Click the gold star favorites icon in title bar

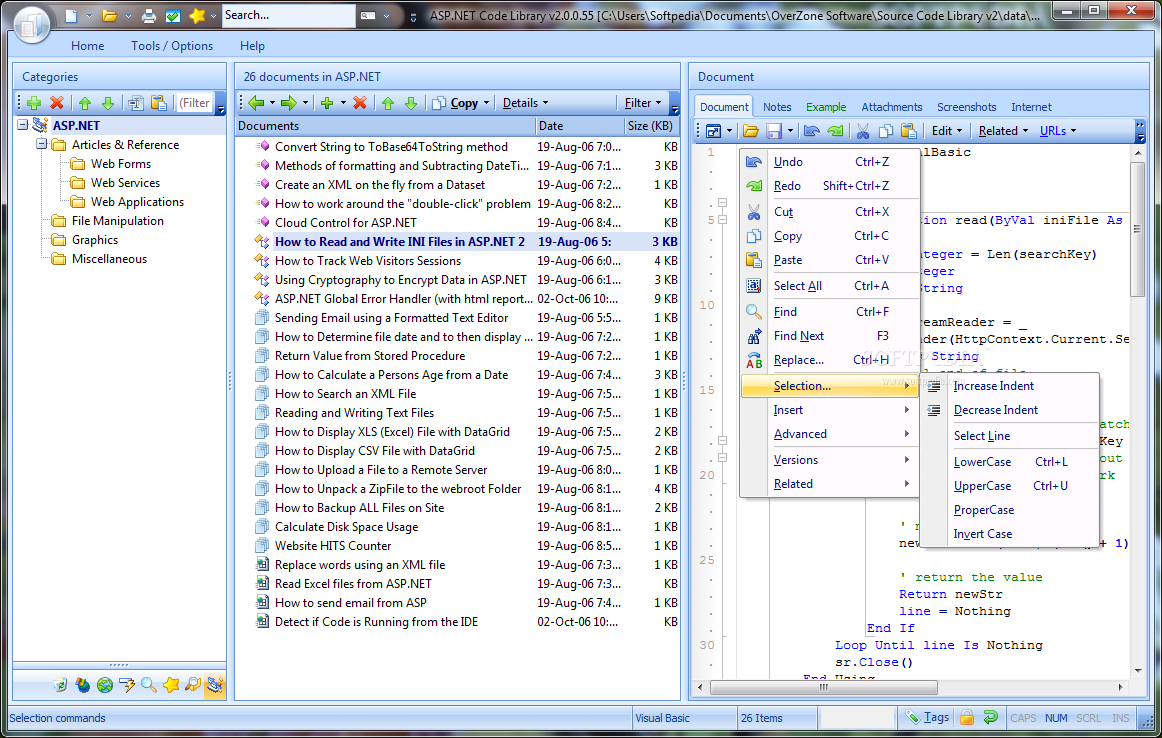[197, 16]
